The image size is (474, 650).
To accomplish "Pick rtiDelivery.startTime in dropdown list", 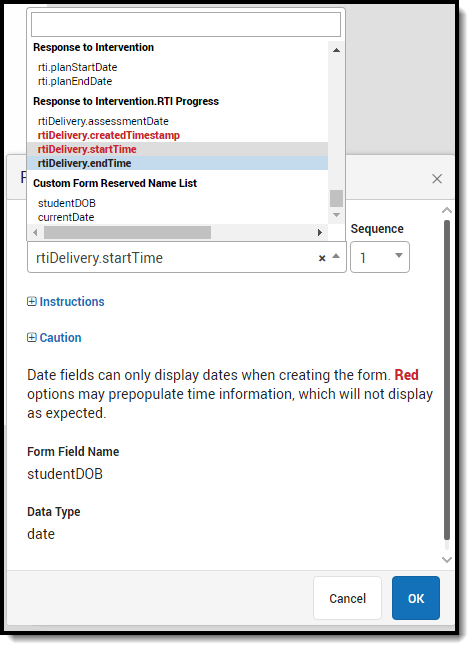I will tap(177, 149).
